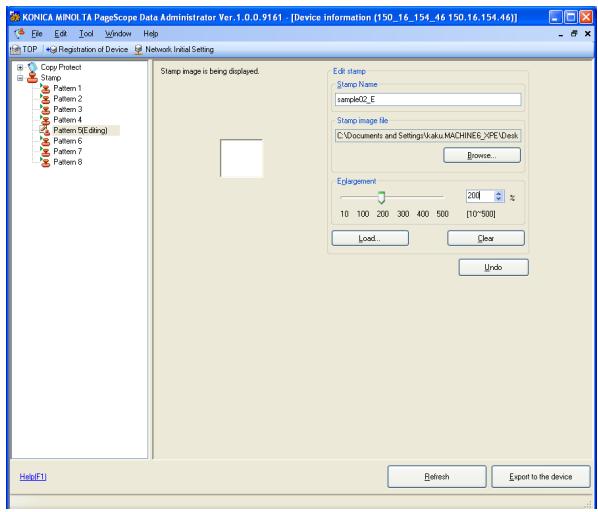The width and height of the screenshot is (598, 512).
Task: Select Pattern 6 in the tree
Action: tap(68, 141)
